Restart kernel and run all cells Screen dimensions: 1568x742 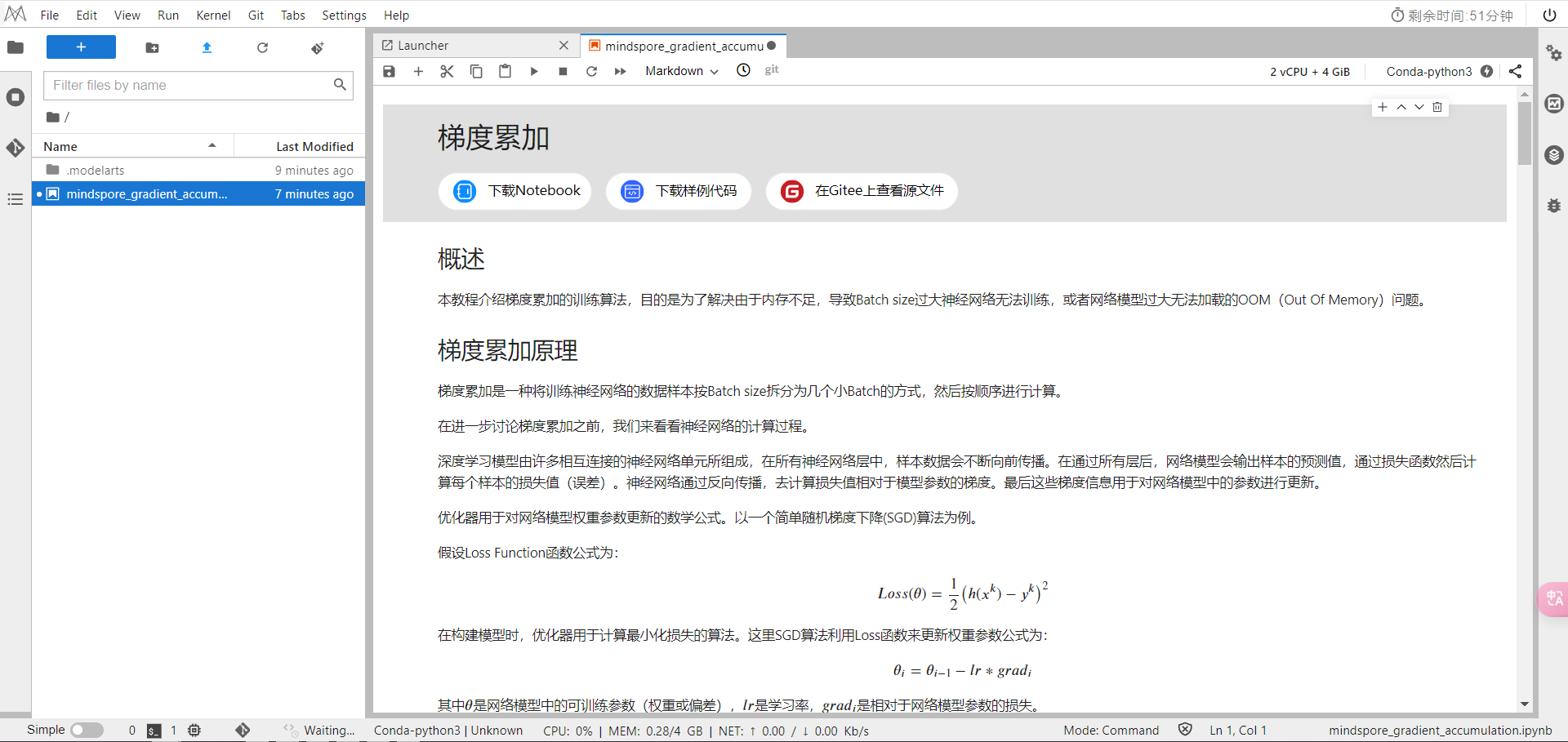coord(621,71)
